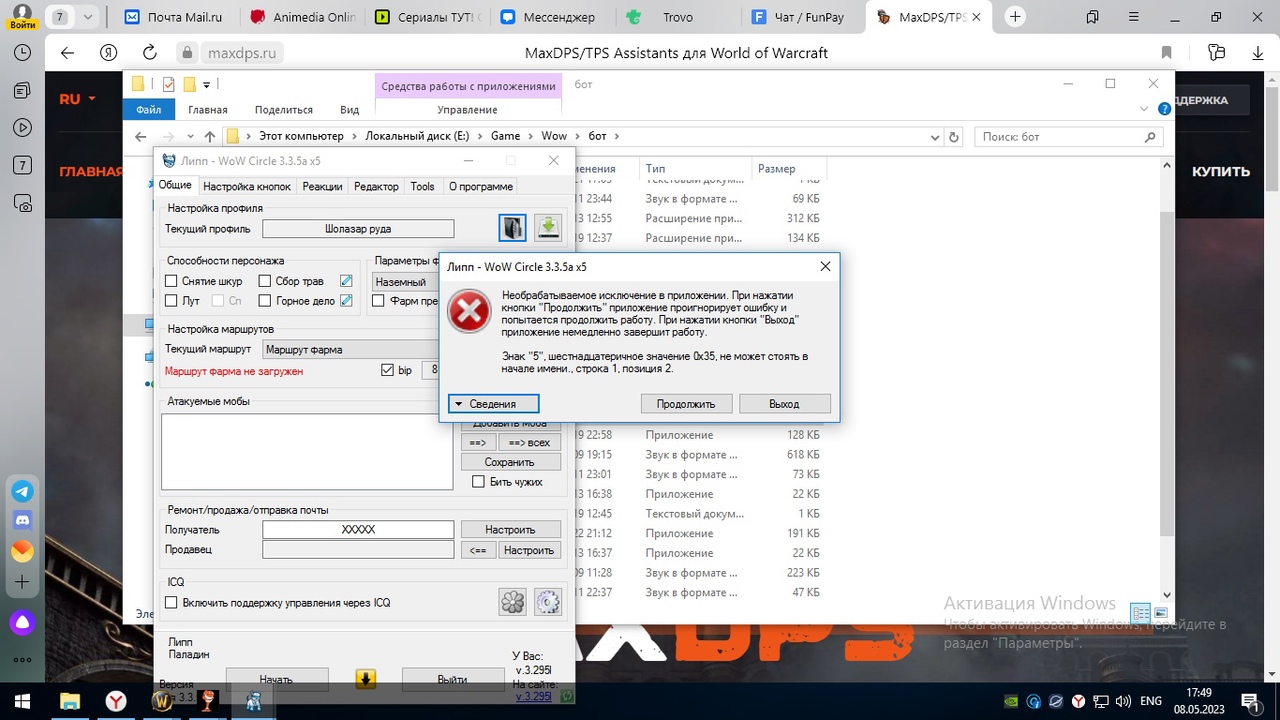The image size is (1280, 720).
Task: Click the Получатель input field
Action: [358, 529]
